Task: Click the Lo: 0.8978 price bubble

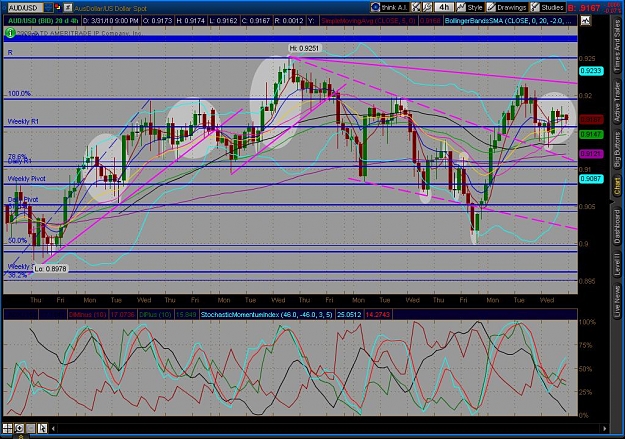Action: [x=51, y=269]
